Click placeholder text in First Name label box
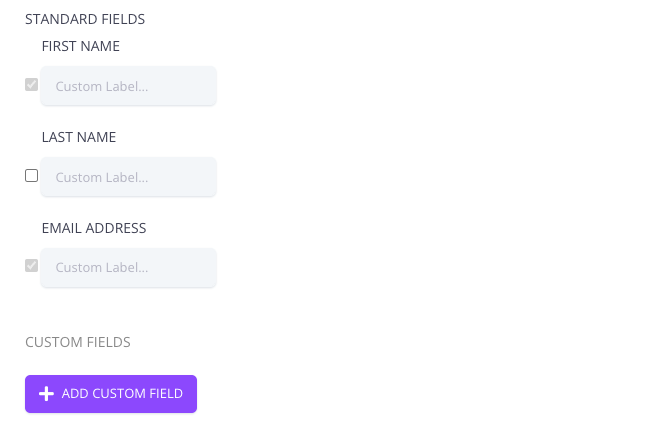 coord(102,86)
